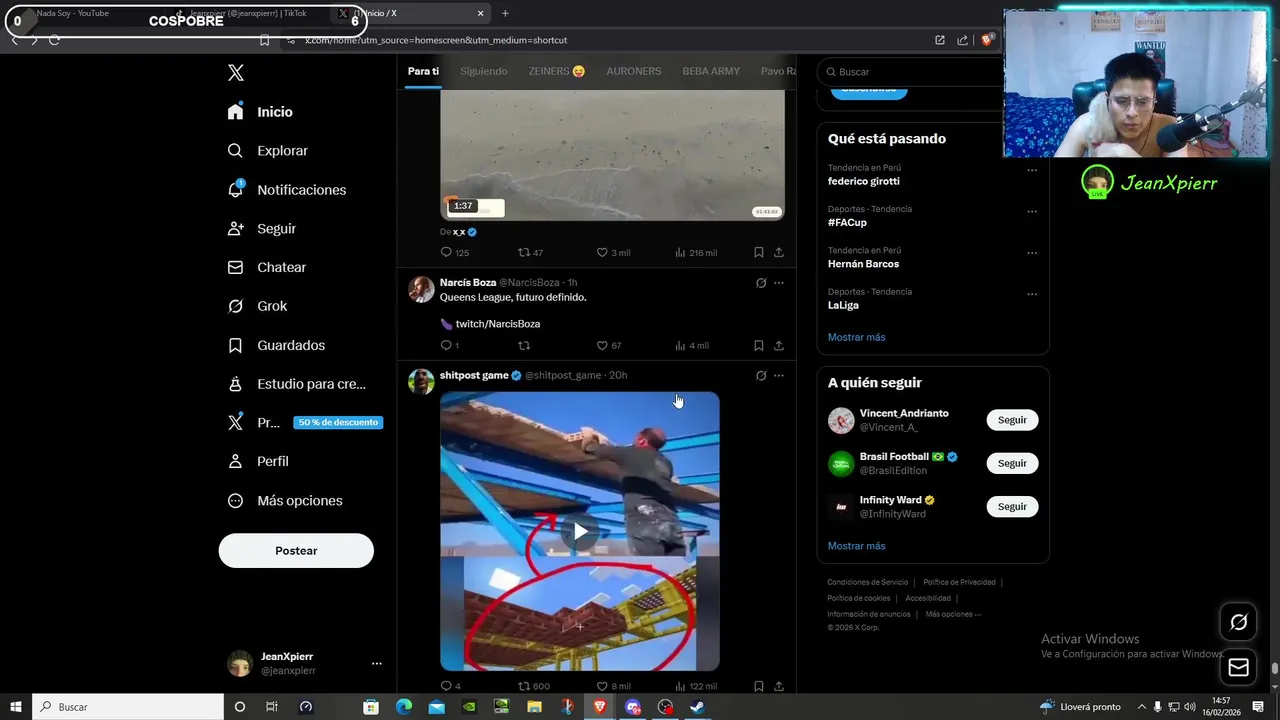The width and height of the screenshot is (1280, 720).
Task: Open twitch/NarcisBoza link
Action: pos(498,324)
